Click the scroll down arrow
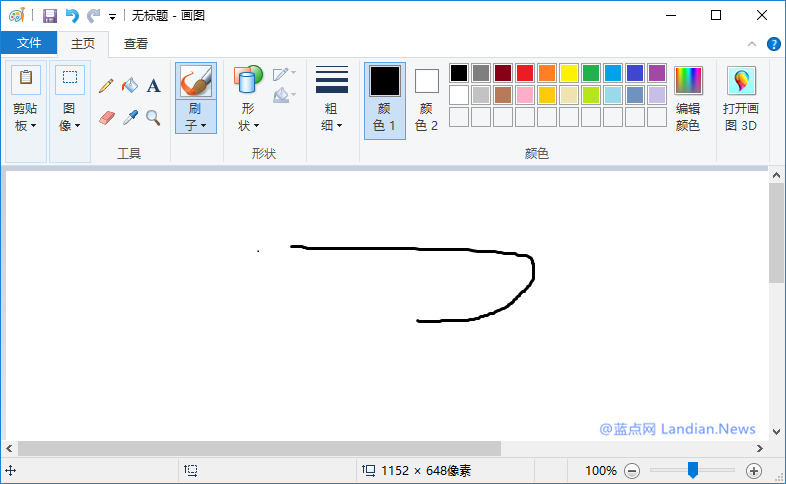Screen dimensions: 786x484 (776, 432)
